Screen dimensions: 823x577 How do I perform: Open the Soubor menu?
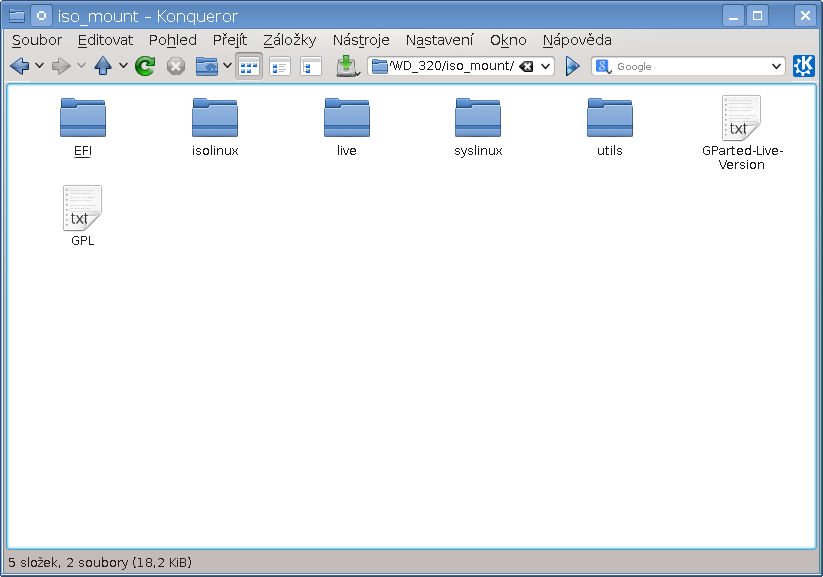[x=37, y=40]
